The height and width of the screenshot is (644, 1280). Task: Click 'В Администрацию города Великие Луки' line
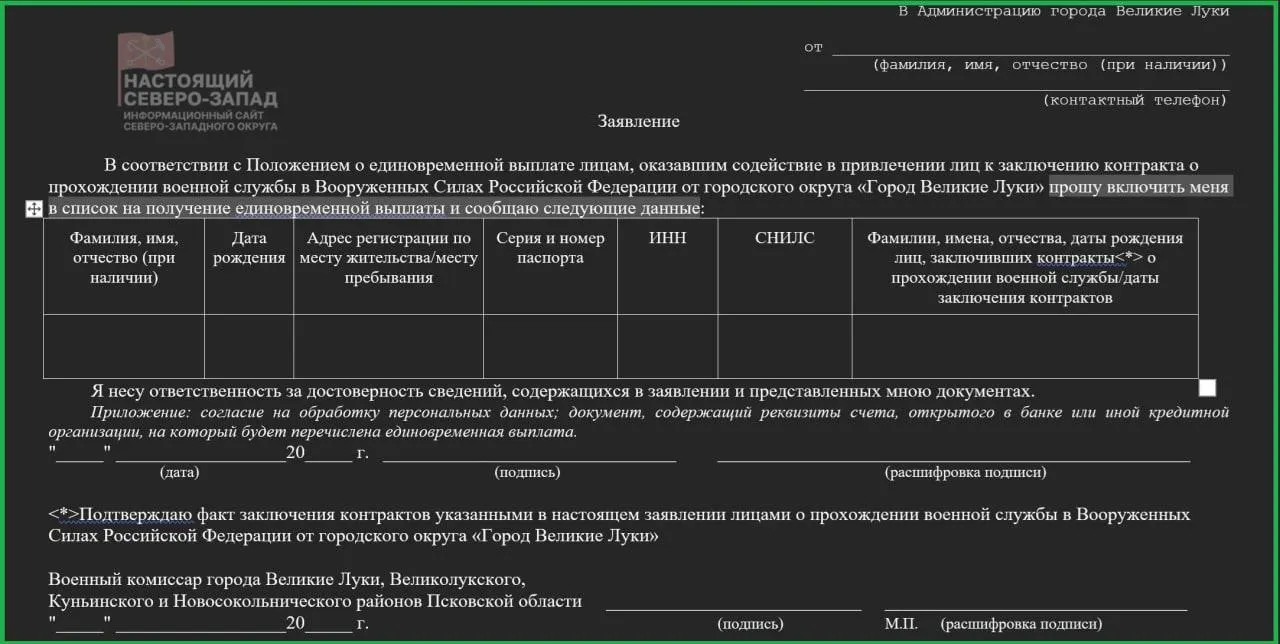(1063, 12)
